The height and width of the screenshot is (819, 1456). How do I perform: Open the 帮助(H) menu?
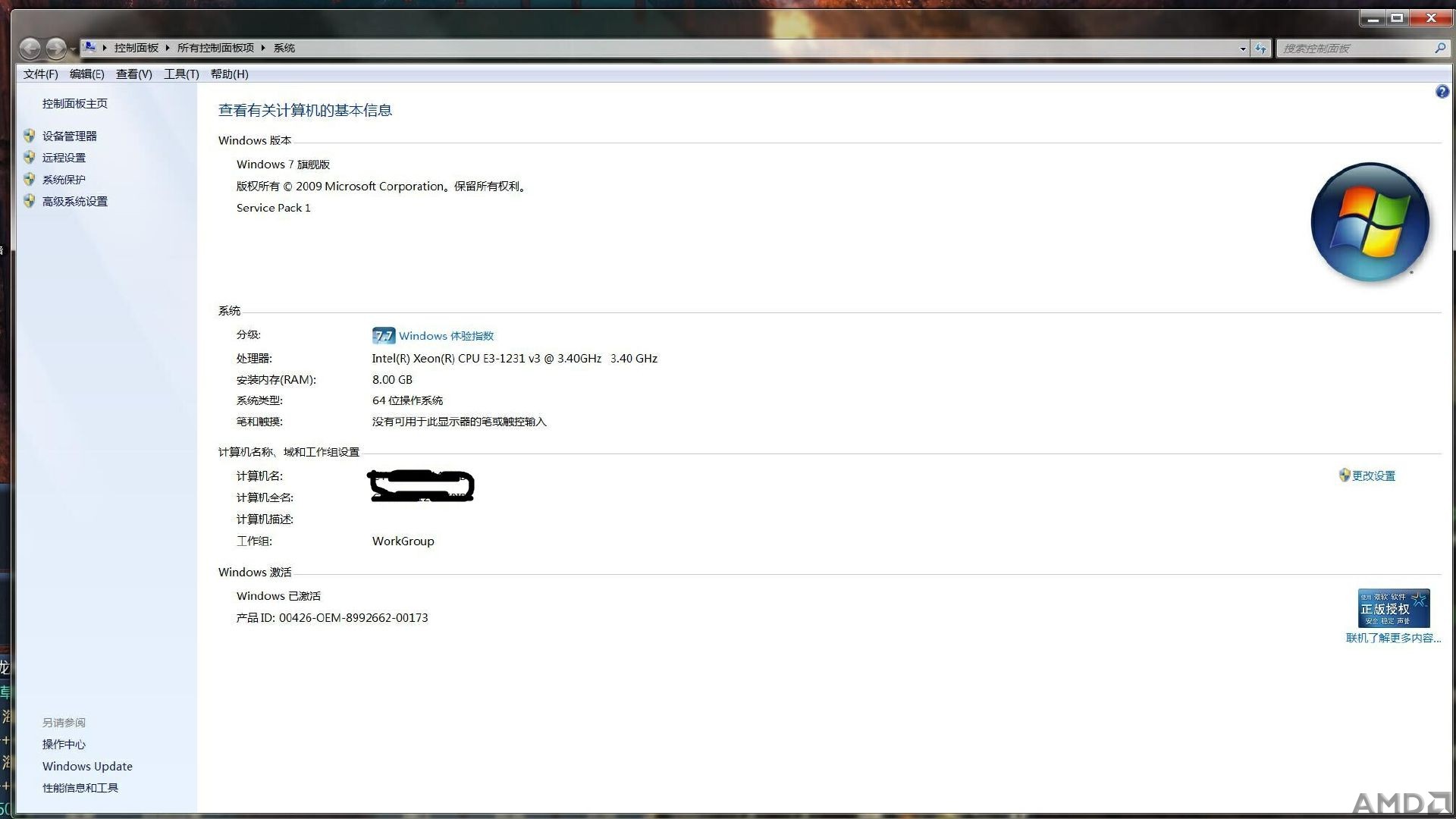pyautogui.click(x=229, y=74)
